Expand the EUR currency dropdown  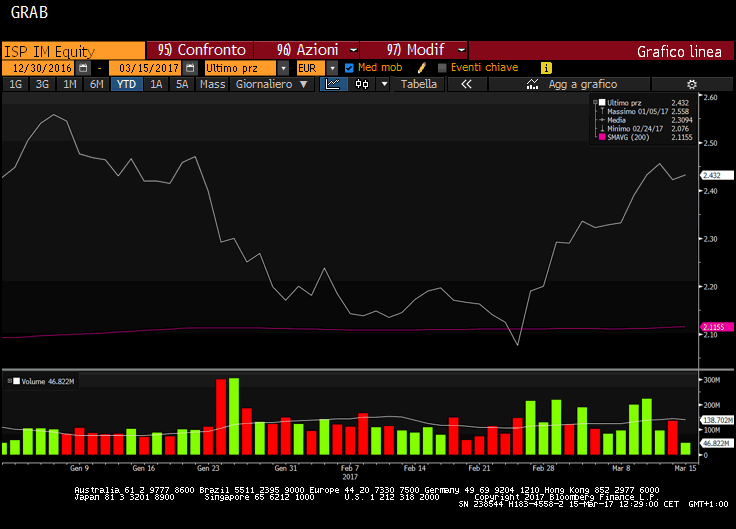[332, 67]
